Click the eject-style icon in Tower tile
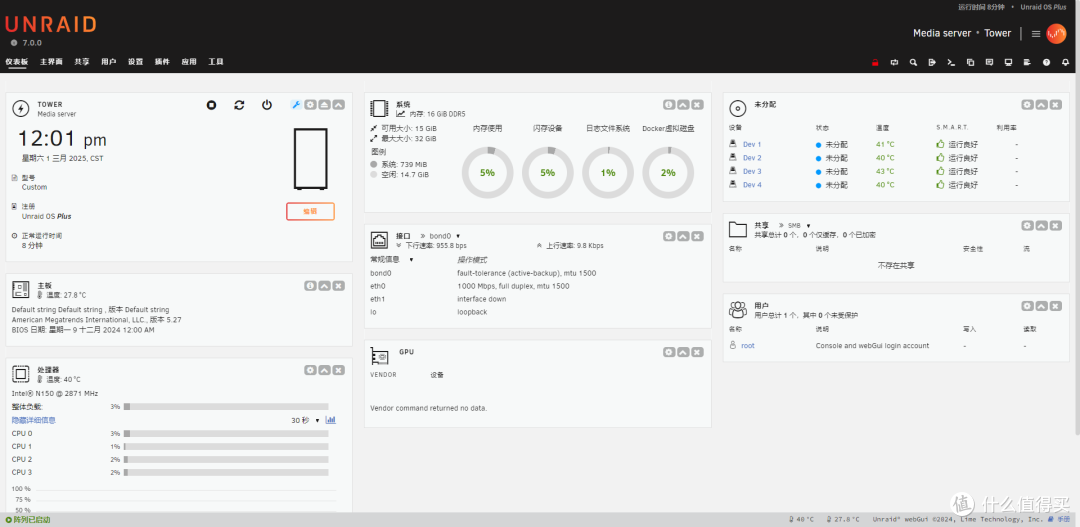Viewport: 1080px width, 527px height. 324,105
